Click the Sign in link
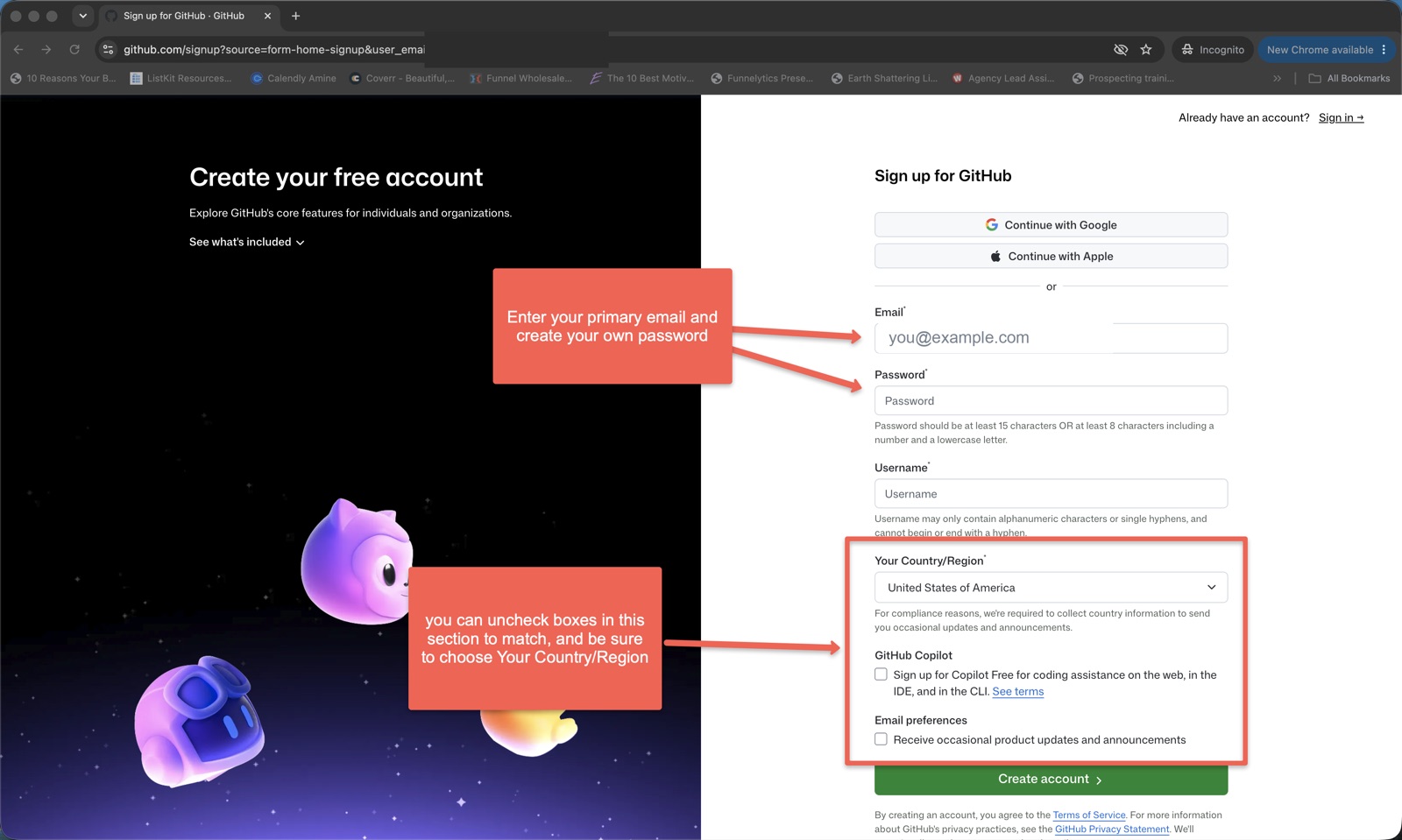This screenshot has height=840, width=1402. (1341, 117)
